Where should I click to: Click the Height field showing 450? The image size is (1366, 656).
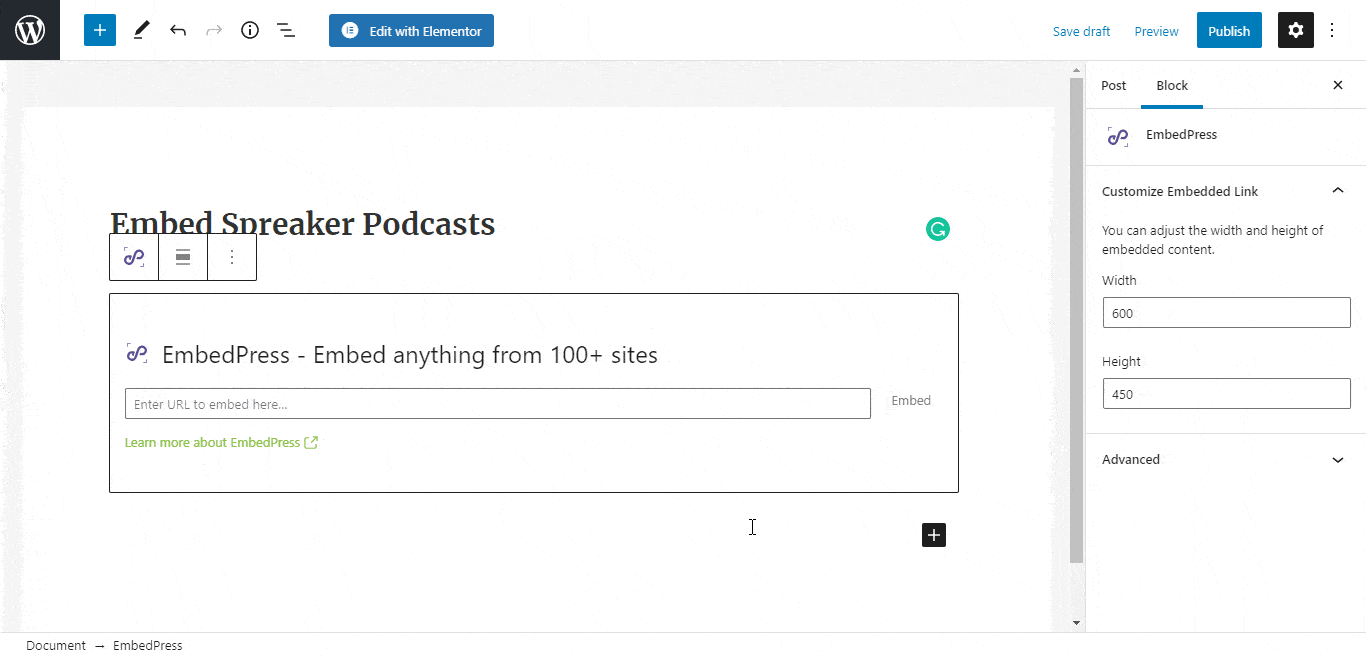click(x=1226, y=394)
